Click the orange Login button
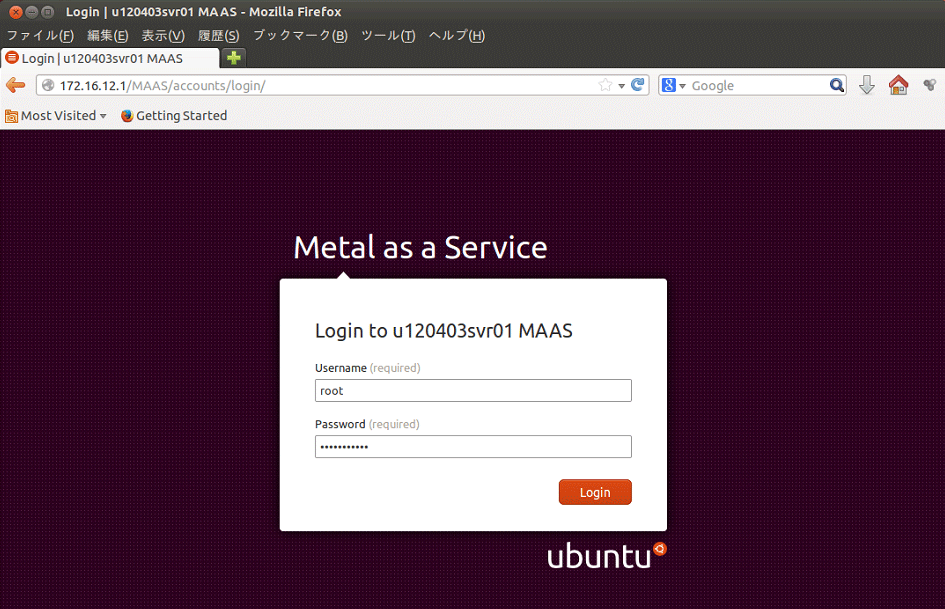 tap(595, 492)
